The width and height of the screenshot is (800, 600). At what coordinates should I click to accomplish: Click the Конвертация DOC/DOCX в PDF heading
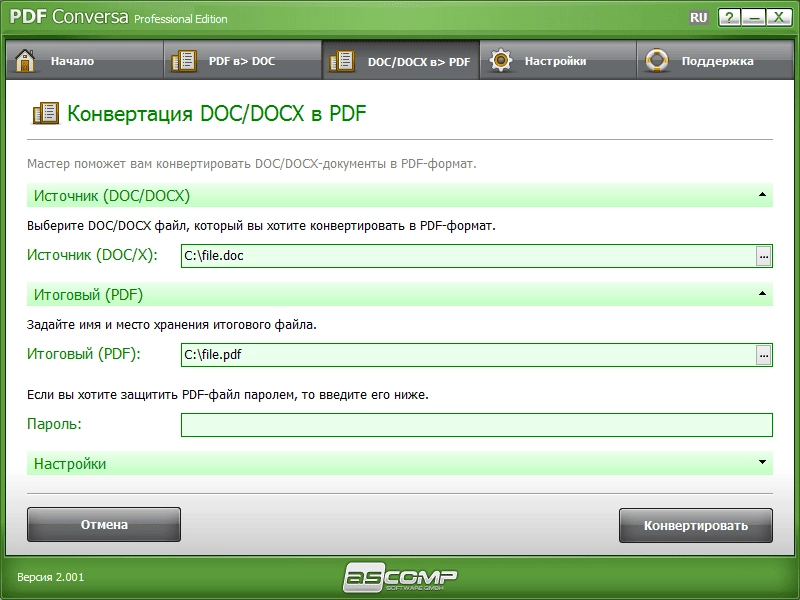pos(217,113)
